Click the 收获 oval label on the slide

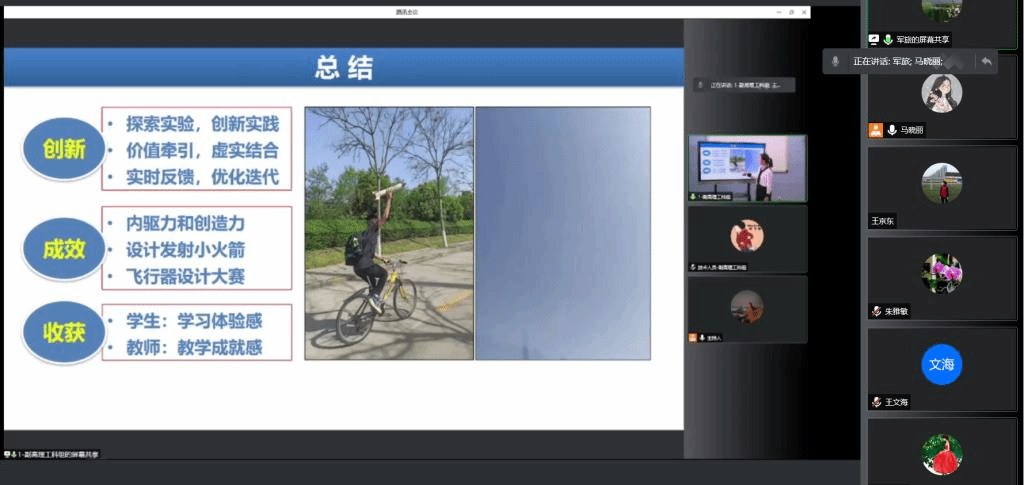(x=63, y=333)
